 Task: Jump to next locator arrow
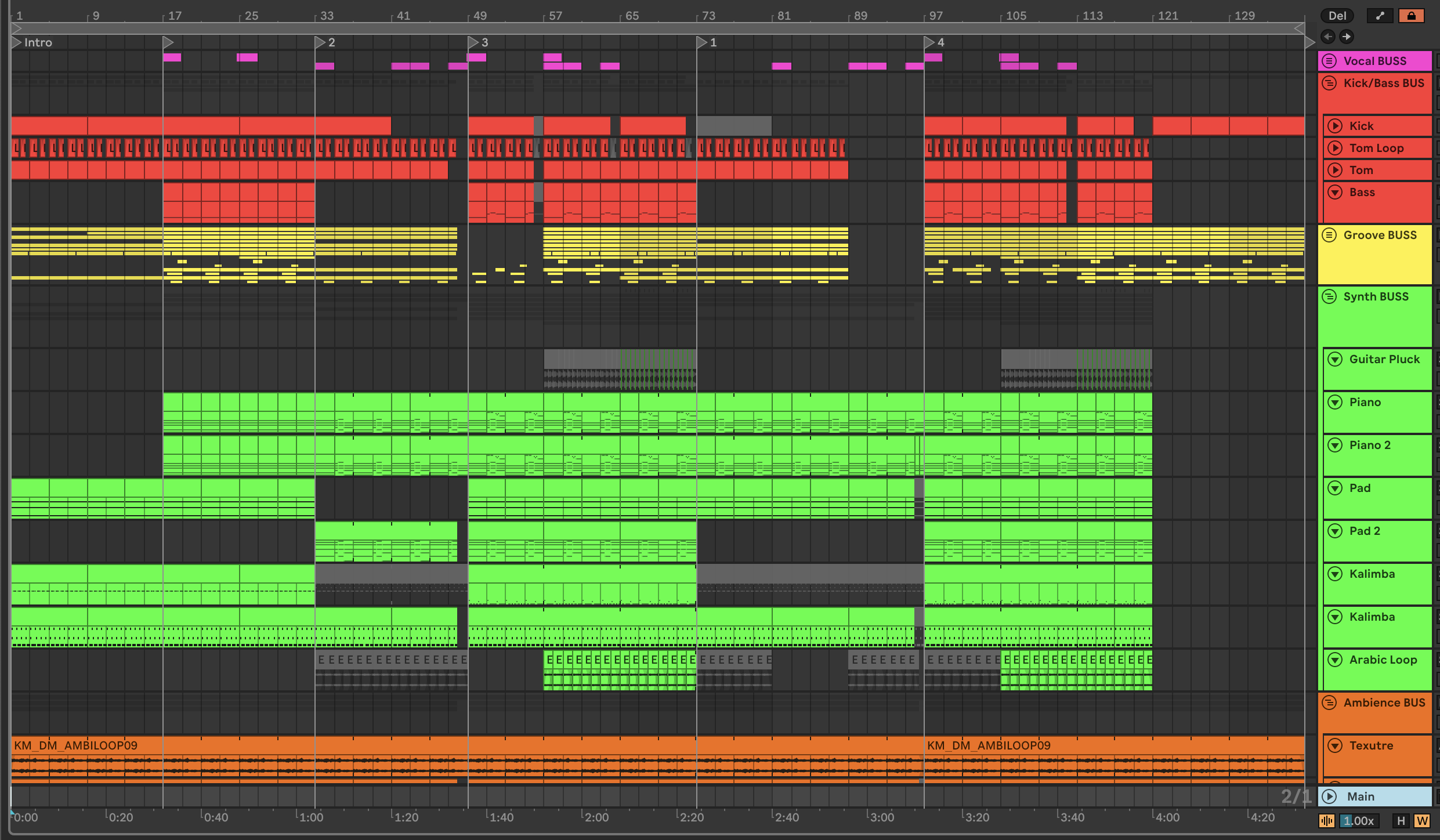[x=1347, y=37]
